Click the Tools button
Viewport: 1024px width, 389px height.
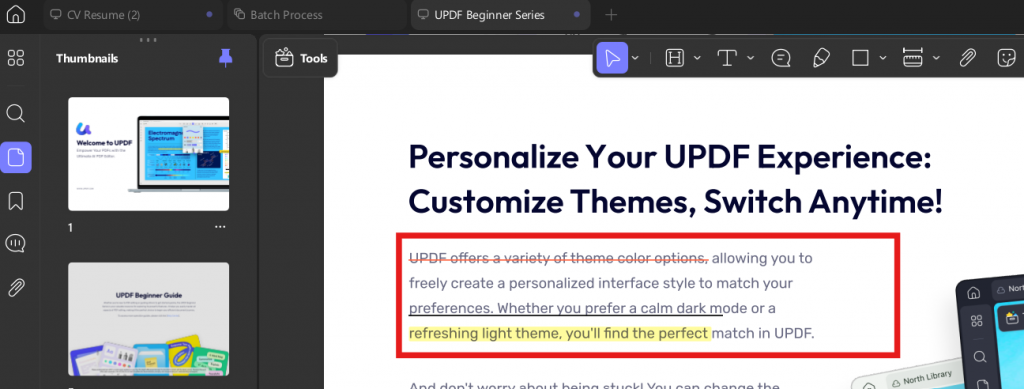(301, 58)
